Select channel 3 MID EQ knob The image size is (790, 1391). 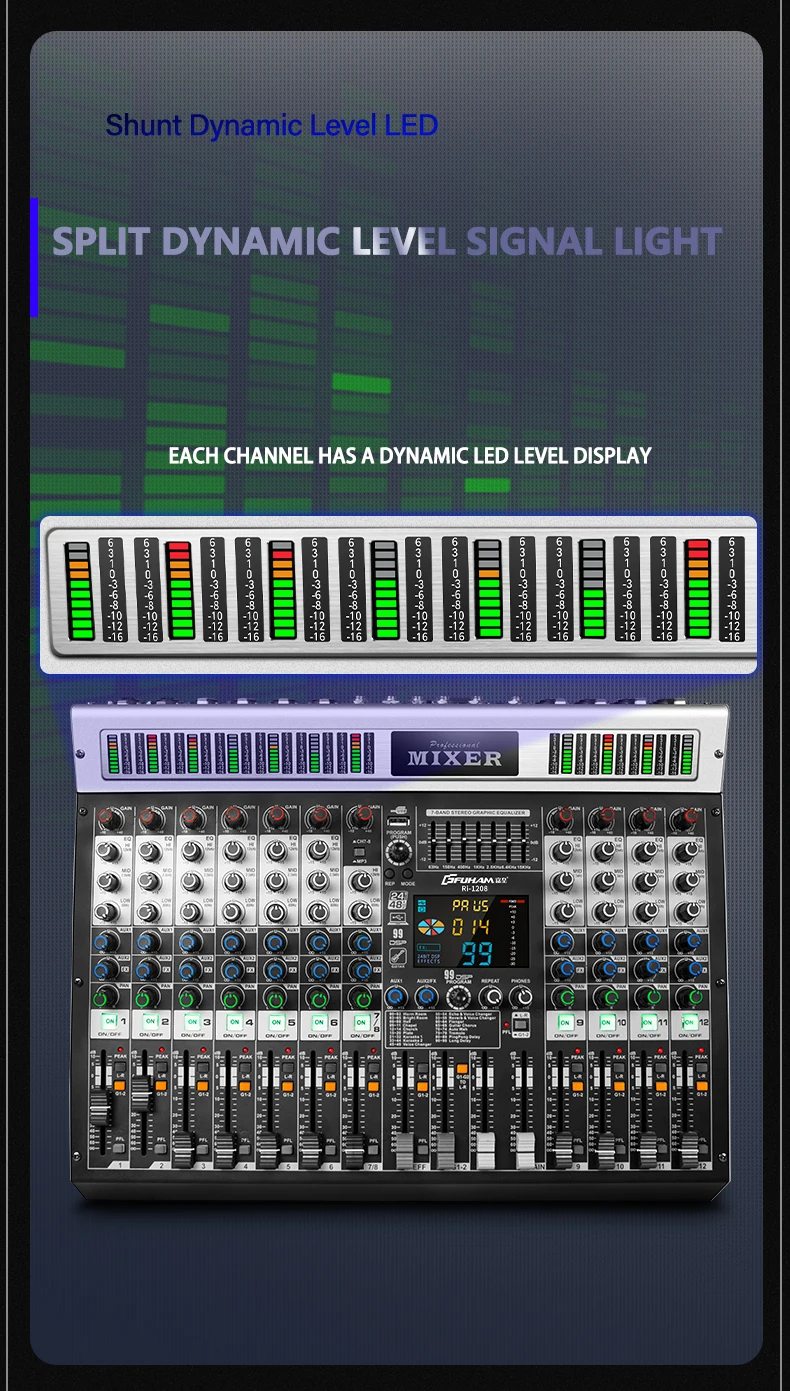[x=191, y=882]
